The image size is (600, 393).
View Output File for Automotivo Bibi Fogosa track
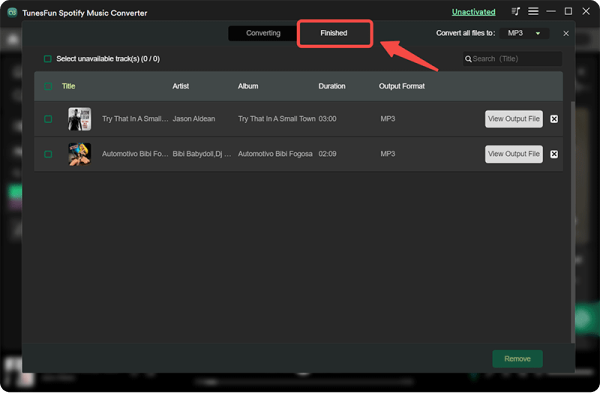click(x=514, y=154)
